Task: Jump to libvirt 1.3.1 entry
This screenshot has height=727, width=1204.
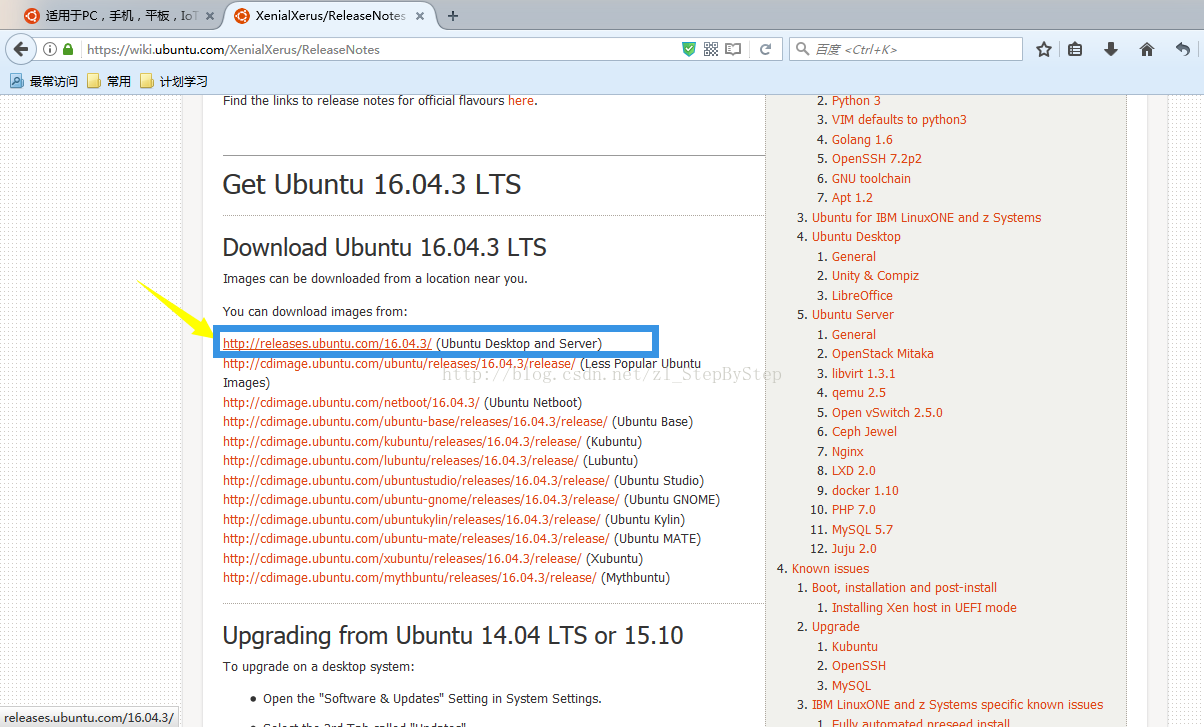Action: pos(864,373)
